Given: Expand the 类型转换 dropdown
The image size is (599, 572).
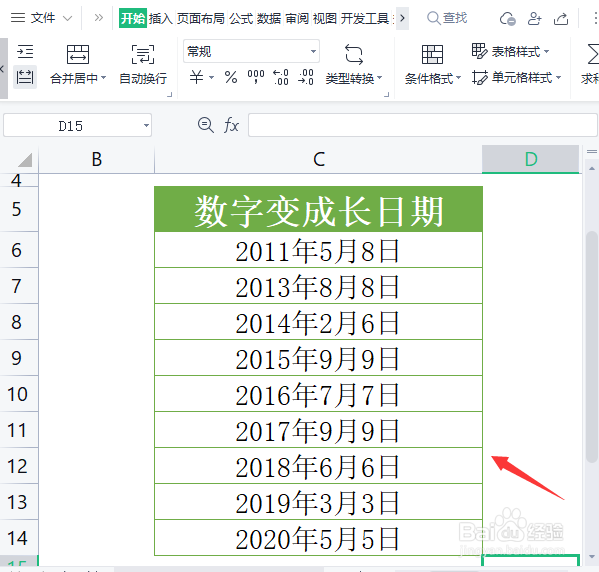Looking at the screenshot, I should 380,78.
